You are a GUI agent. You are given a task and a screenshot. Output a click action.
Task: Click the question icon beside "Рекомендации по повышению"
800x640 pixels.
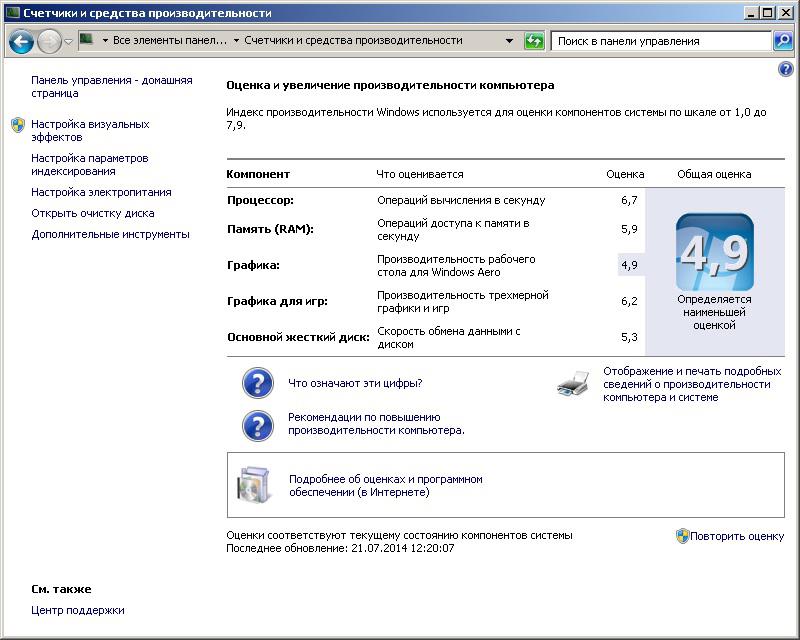coord(258,425)
